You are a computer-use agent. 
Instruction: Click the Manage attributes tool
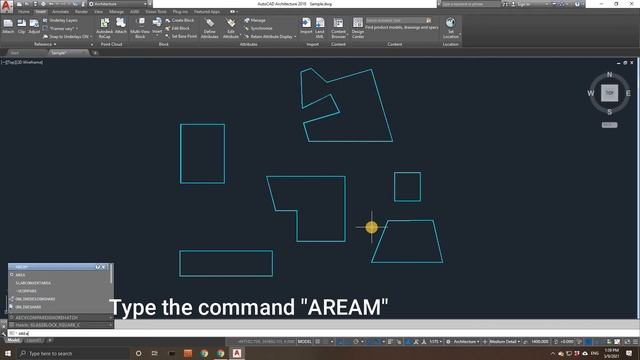pyautogui.click(x=255, y=20)
